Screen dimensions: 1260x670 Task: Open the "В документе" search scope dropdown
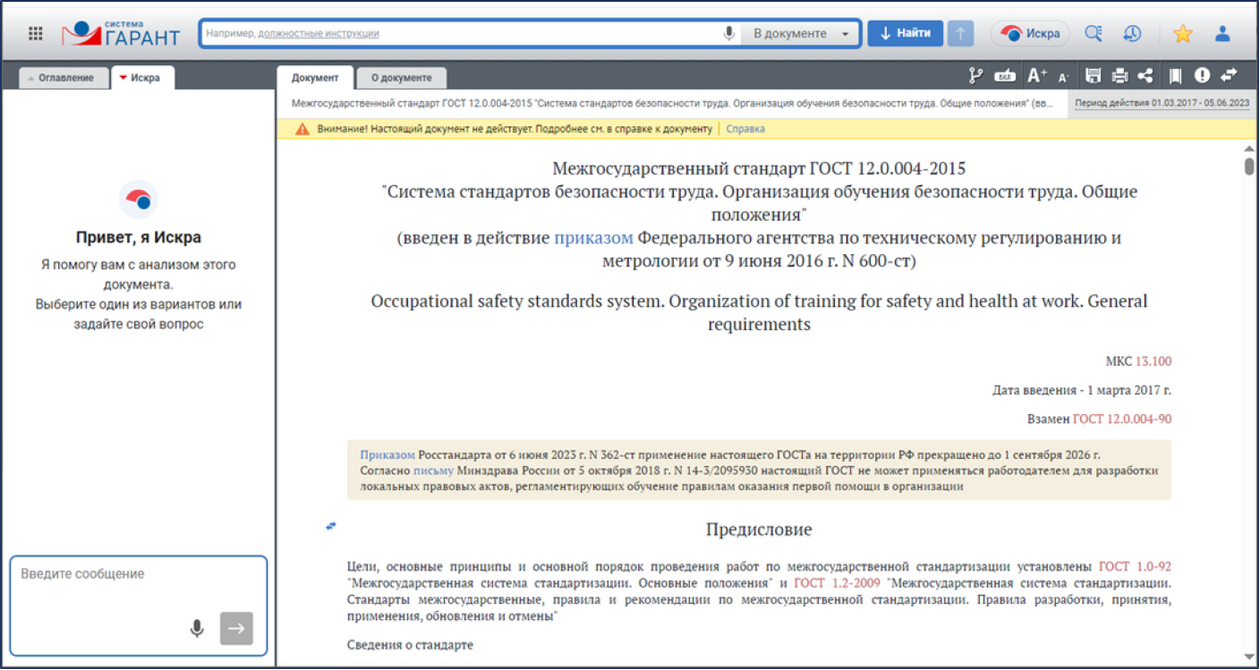(800, 33)
